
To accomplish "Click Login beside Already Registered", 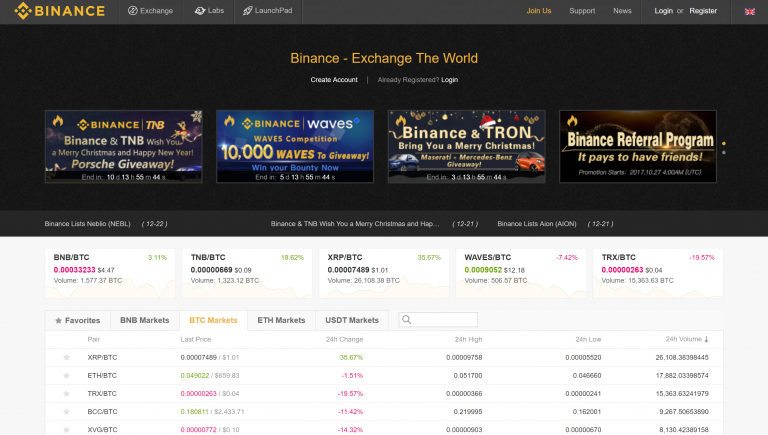I will (449, 80).
